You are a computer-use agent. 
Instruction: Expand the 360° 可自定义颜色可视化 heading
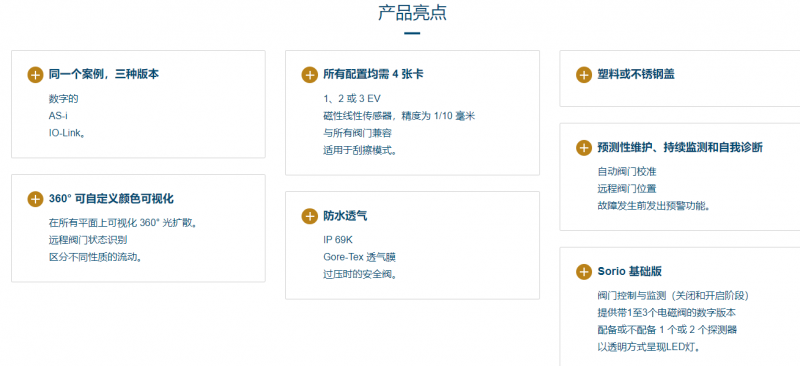tap(111, 199)
